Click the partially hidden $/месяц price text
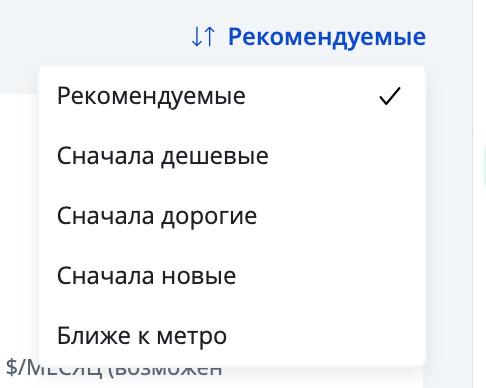The height and width of the screenshot is (388, 486). click(x=113, y=370)
